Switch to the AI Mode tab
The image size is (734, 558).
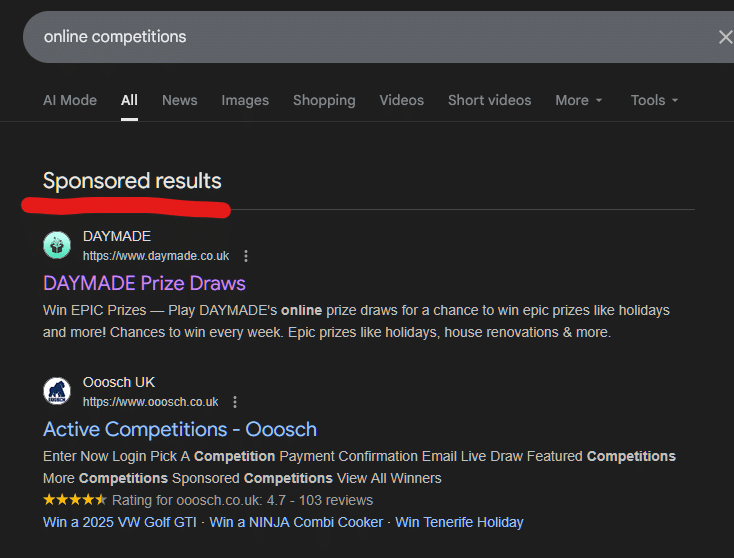[70, 100]
